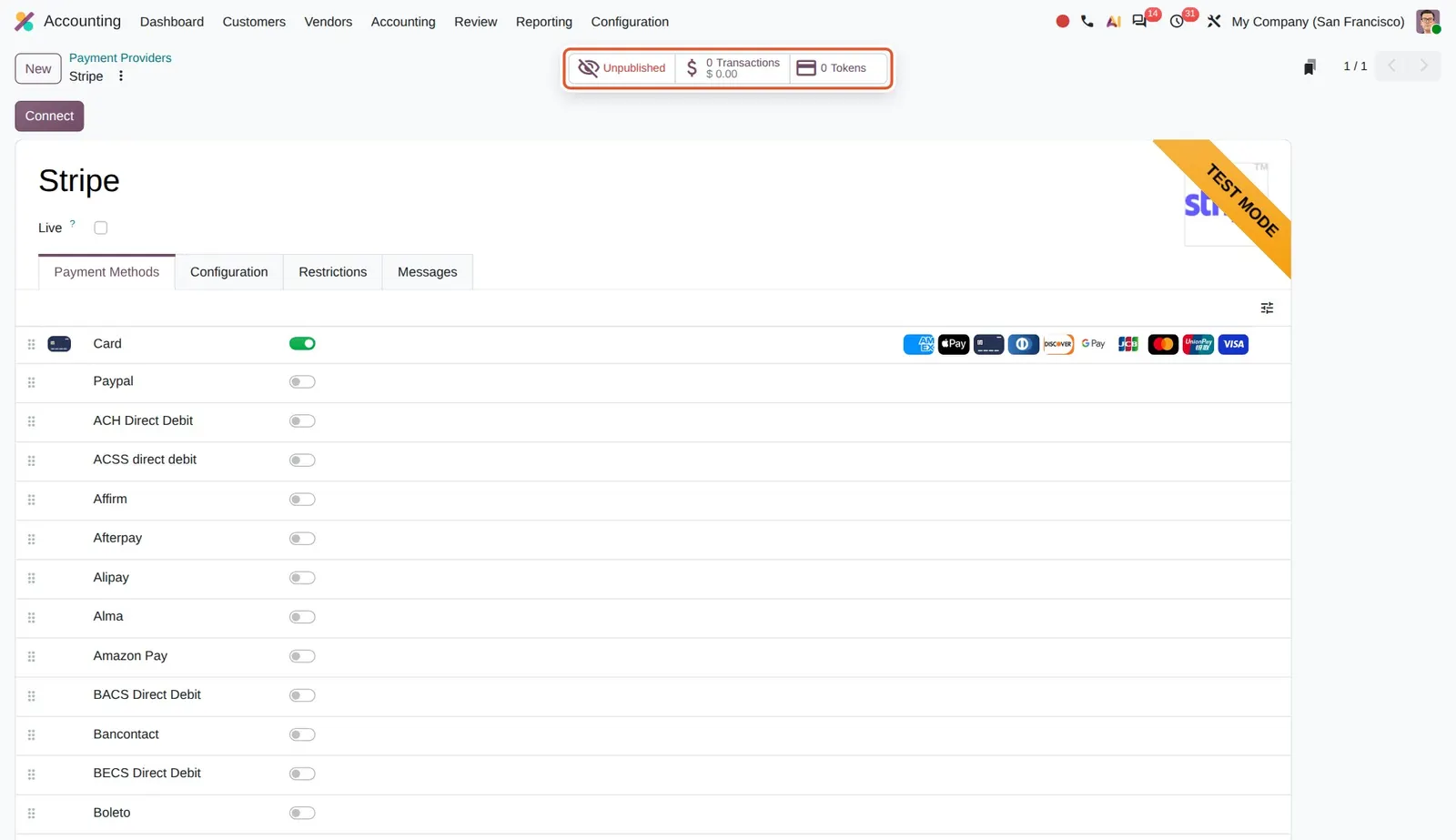Click the Google Pay brand icon
Viewport: 1456px width, 840px height.
coord(1093,344)
